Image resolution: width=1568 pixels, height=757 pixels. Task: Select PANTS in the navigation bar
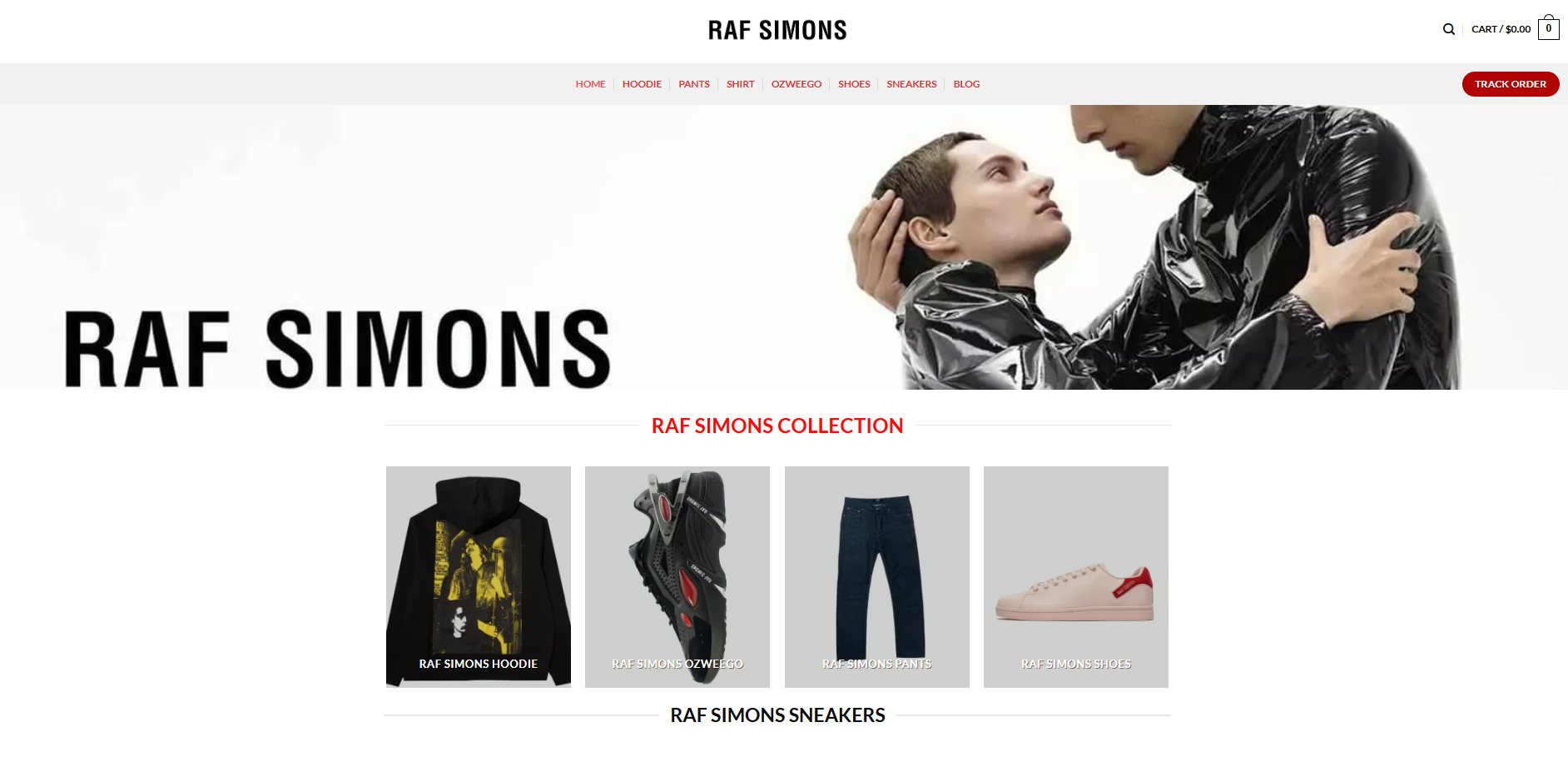tap(694, 84)
